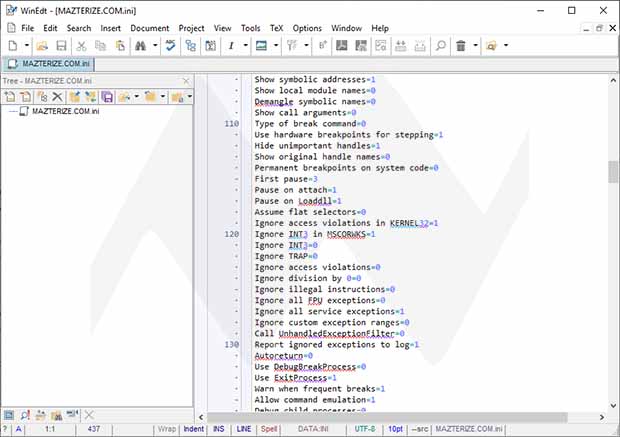Click the new tree item icon in Tree panel
The height and width of the screenshot is (437, 620).
coord(9,96)
